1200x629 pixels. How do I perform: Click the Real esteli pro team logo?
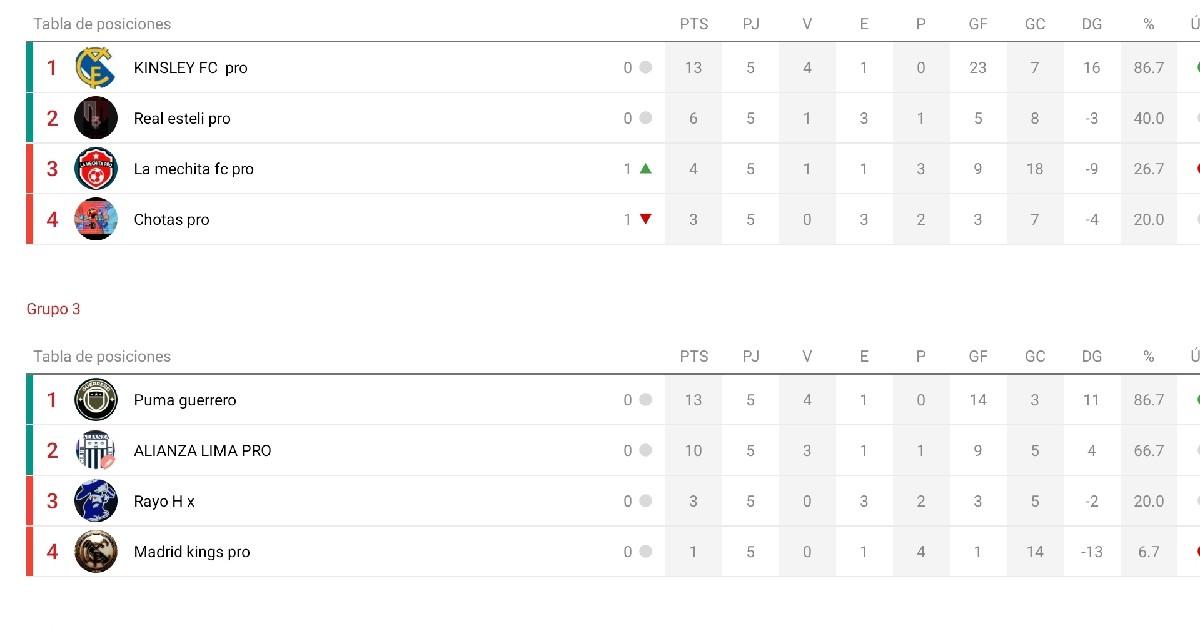95,118
